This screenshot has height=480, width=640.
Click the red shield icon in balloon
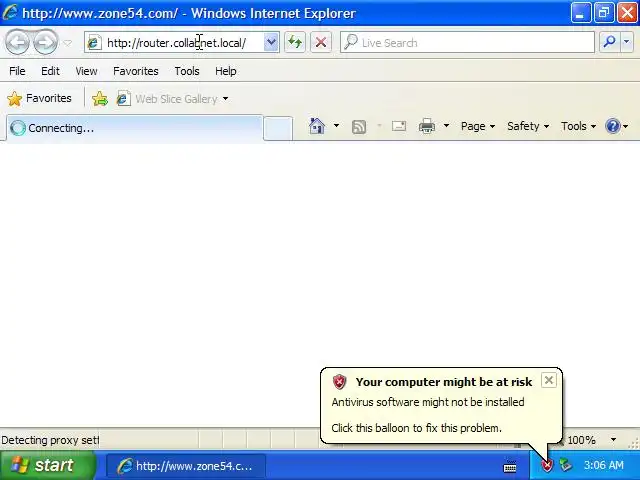tap(339, 382)
